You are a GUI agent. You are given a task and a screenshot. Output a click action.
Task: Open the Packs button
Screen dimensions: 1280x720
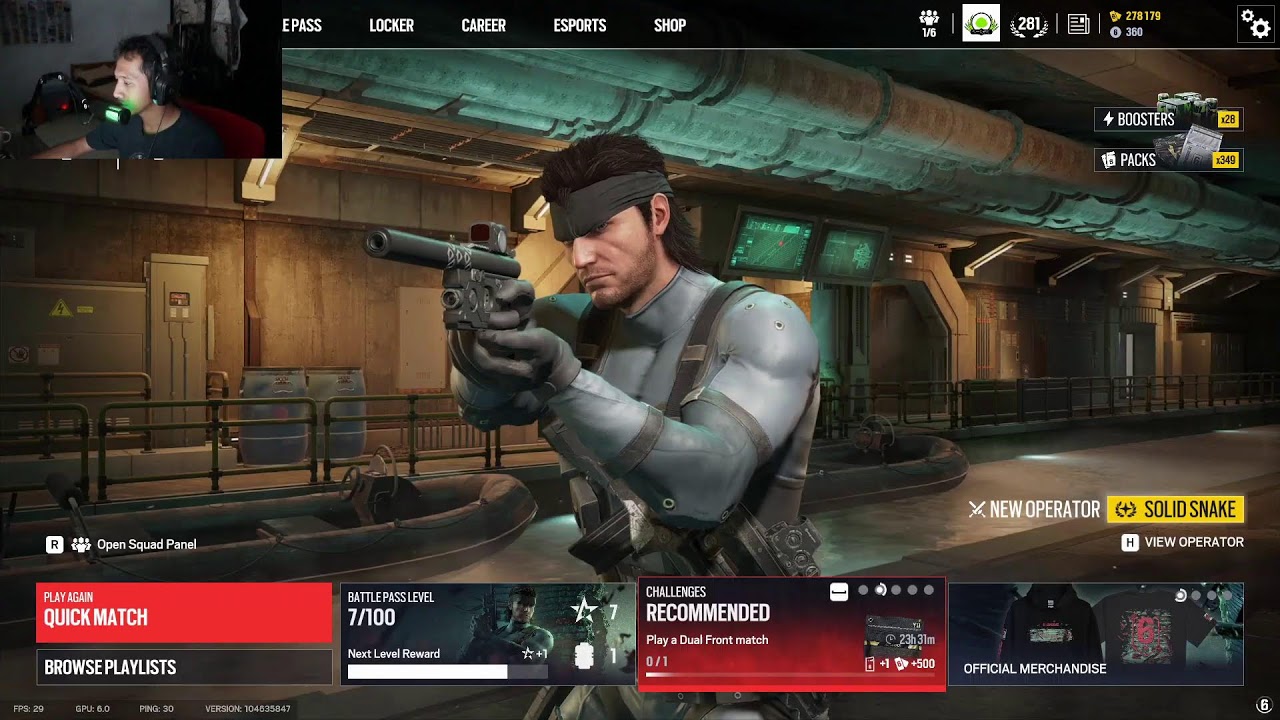pyautogui.click(x=1168, y=160)
